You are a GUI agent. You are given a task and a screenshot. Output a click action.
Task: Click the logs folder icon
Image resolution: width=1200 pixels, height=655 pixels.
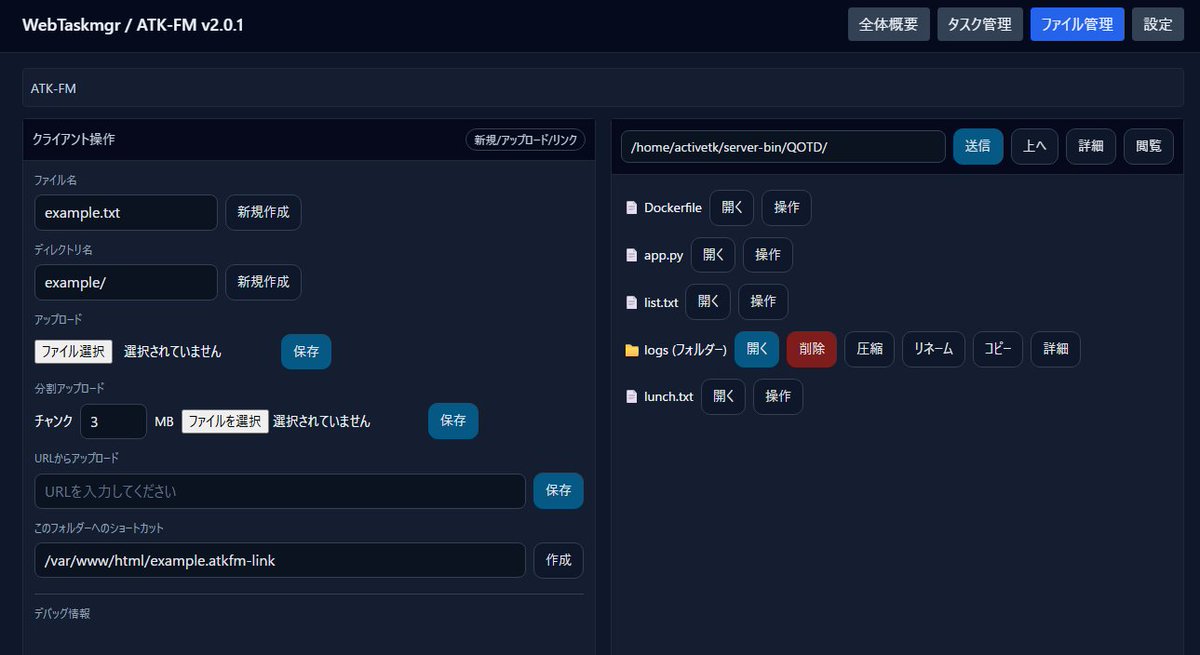pyautogui.click(x=631, y=350)
